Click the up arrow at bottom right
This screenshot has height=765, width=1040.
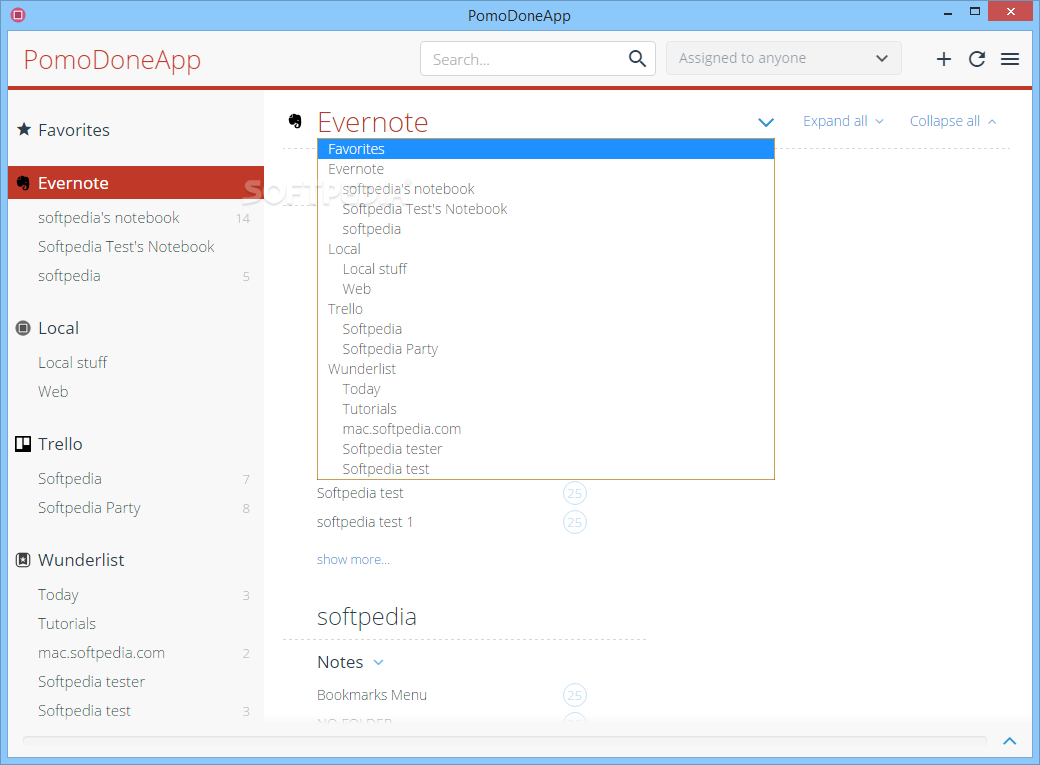[1009, 741]
